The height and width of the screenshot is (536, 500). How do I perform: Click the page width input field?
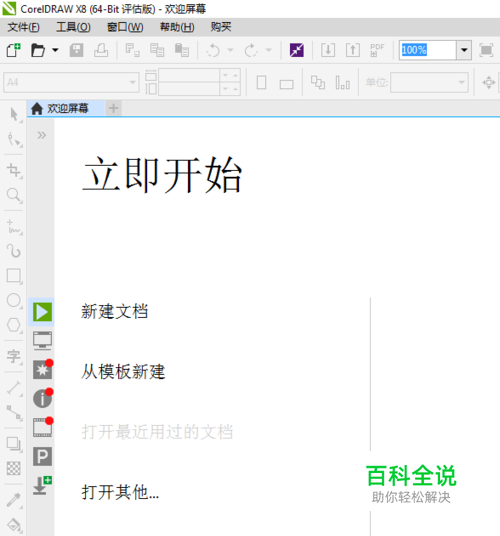[x=189, y=75]
